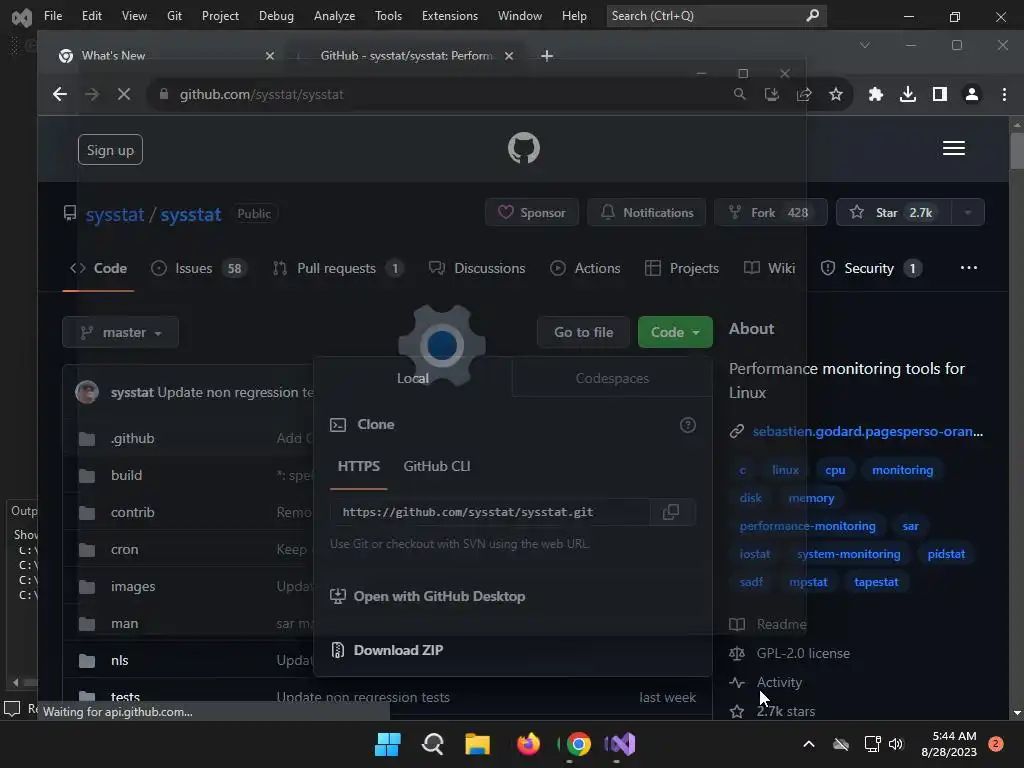Copy the HTTPS clone URL
1024x768 pixels.
pos(671,512)
